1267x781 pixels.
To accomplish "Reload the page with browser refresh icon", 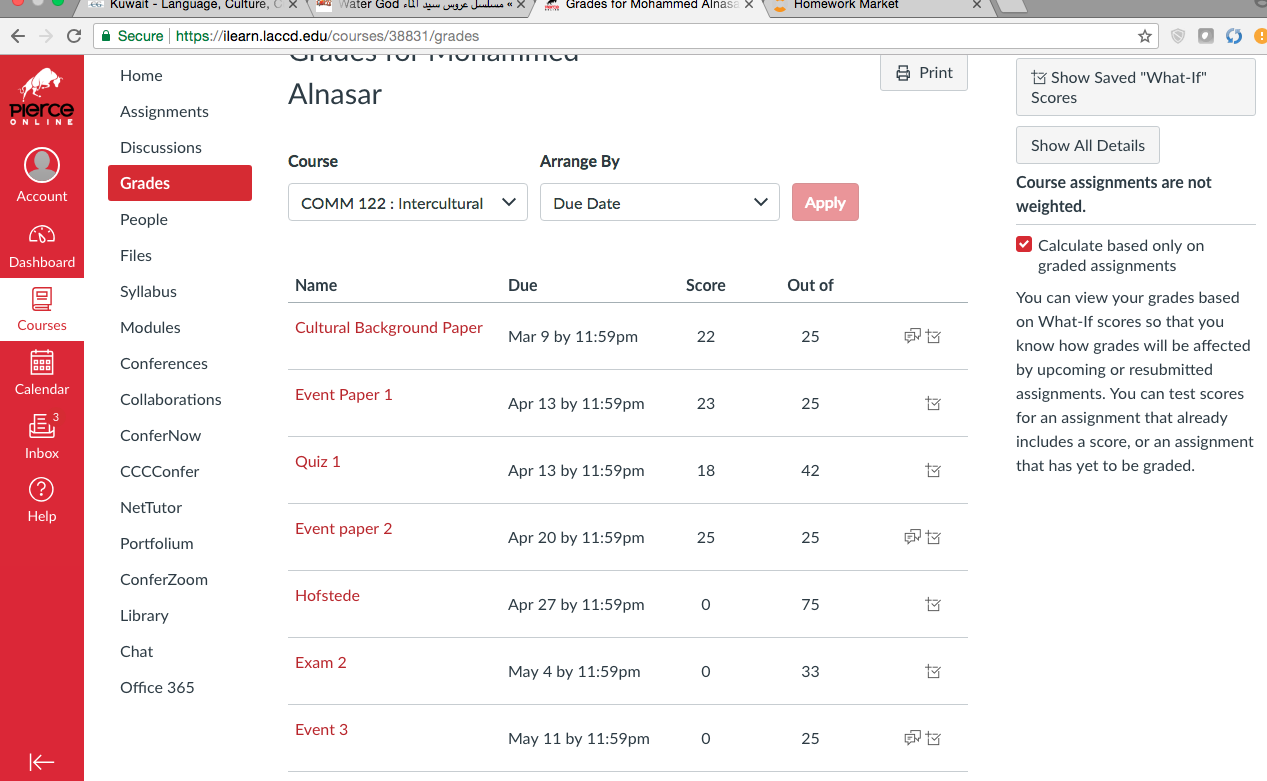I will coord(74,36).
